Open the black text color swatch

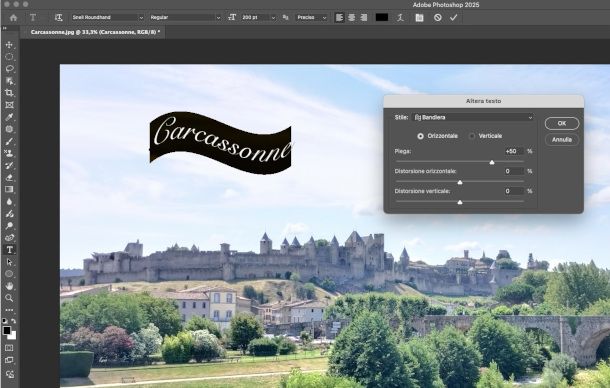[382, 18]
